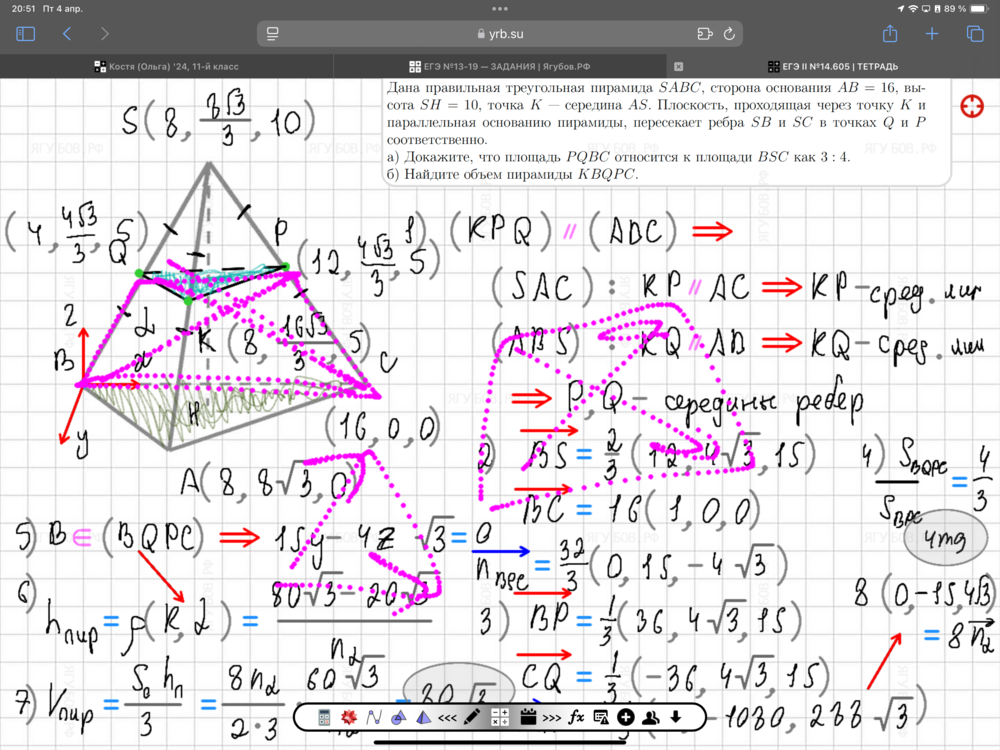Open the fx formula editor
1000x750 pixels.
coord(576,717)
